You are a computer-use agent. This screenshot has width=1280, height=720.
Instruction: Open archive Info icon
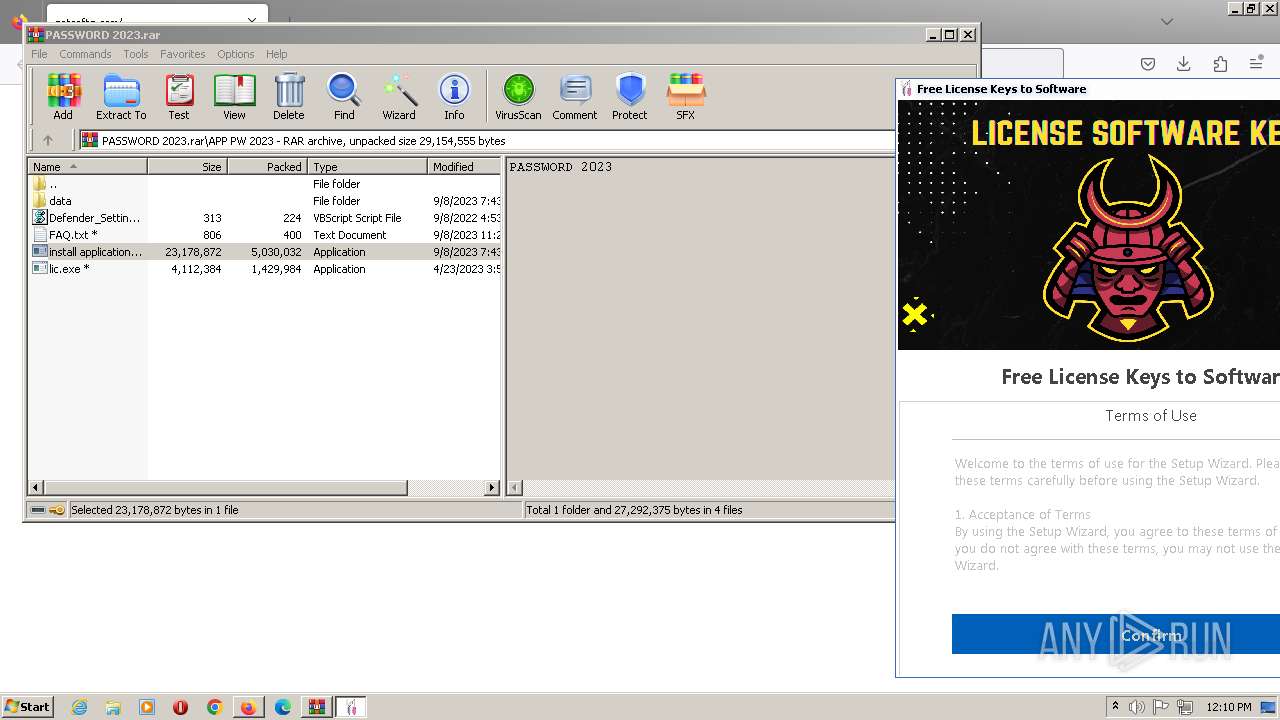point(454,97)
